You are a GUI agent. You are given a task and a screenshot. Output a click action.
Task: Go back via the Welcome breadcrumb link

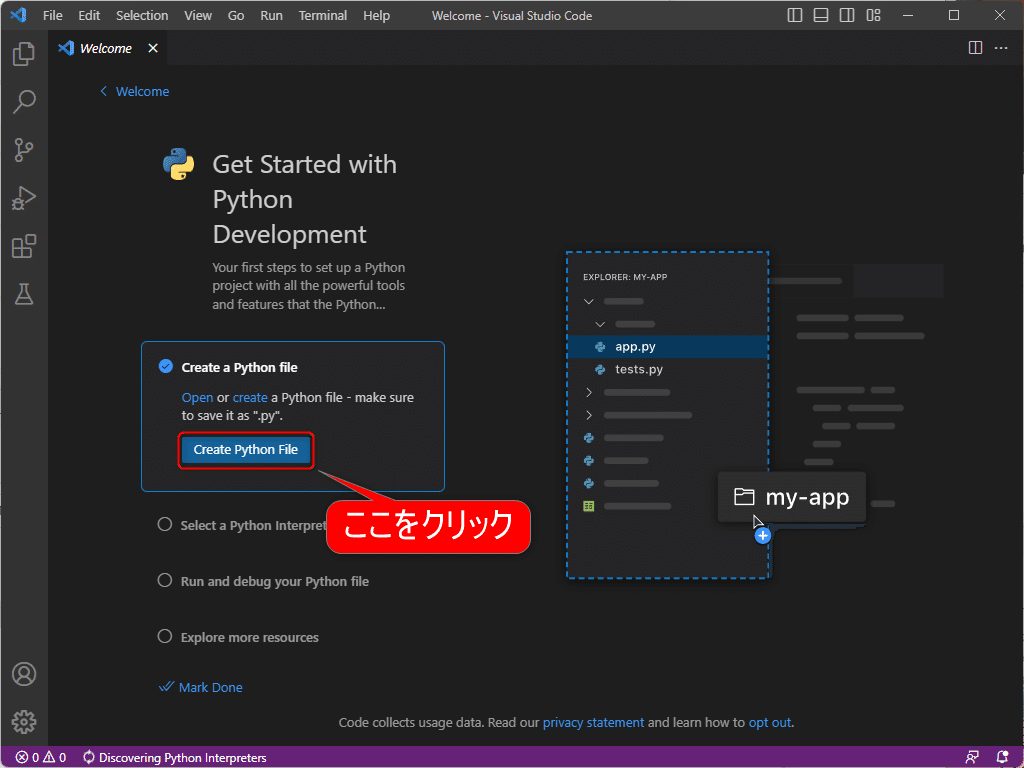pos(135,91)
